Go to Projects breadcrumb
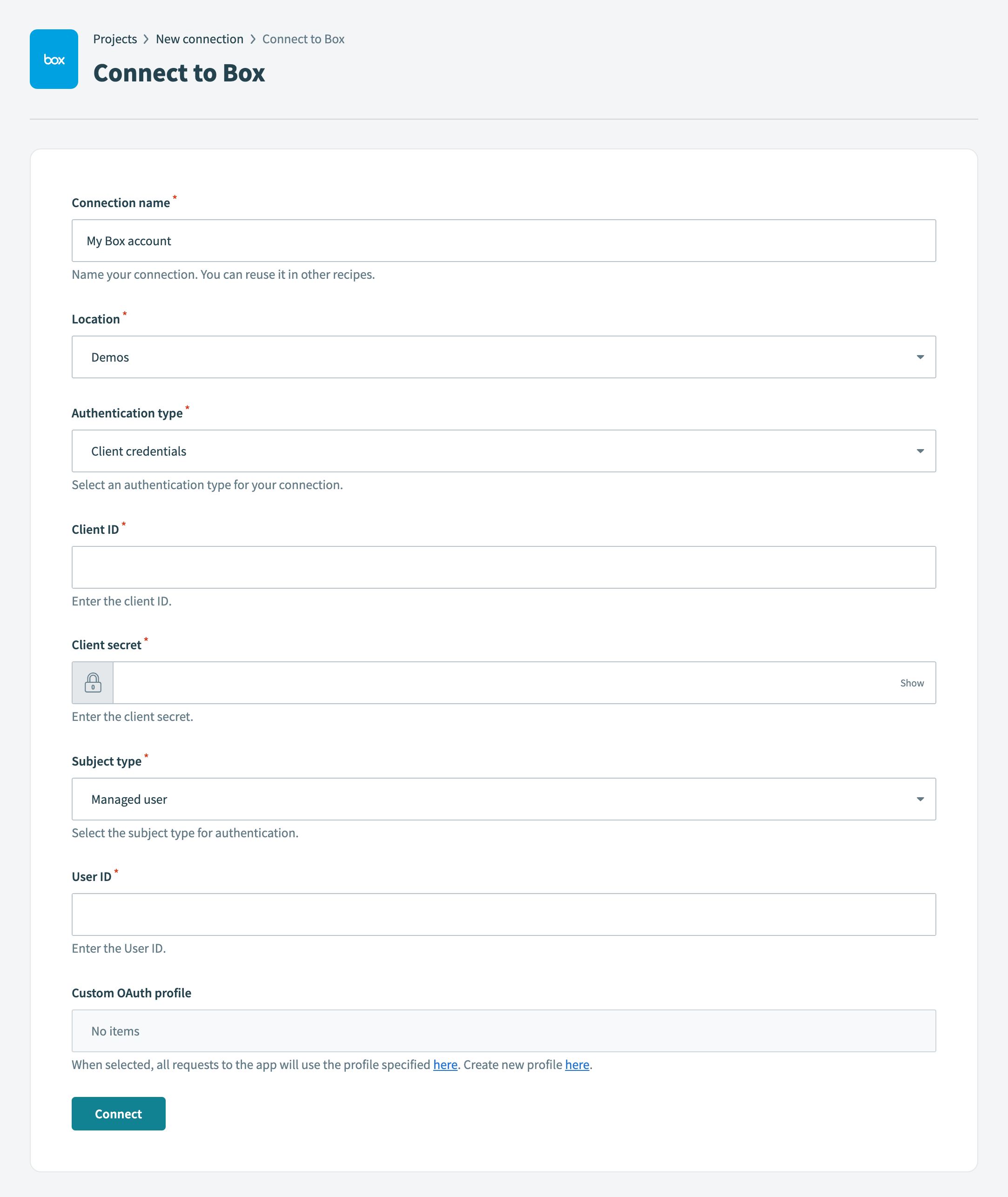This screenshot has height=1197, width=1008. point(115,39)
